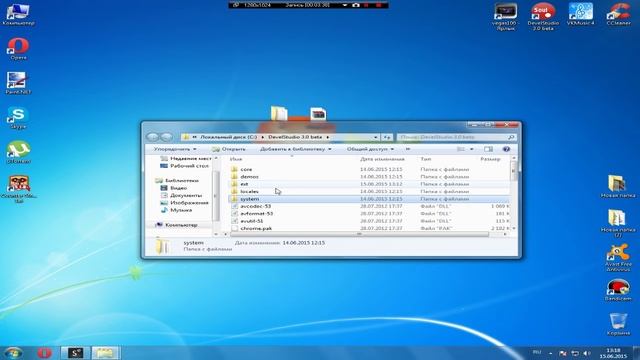Viewport: 640px width, 360px height.
Task: Select the avutil-51 file row
Action: pos(368,221)
